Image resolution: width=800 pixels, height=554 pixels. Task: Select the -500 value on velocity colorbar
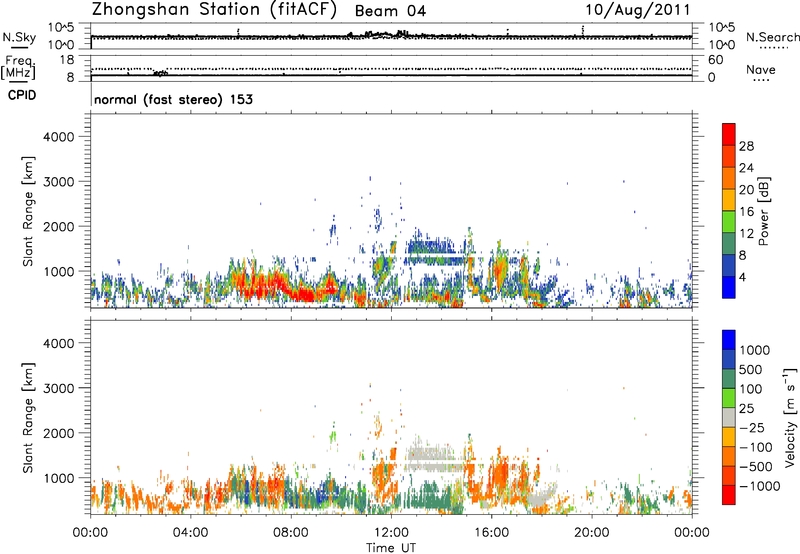756,466
